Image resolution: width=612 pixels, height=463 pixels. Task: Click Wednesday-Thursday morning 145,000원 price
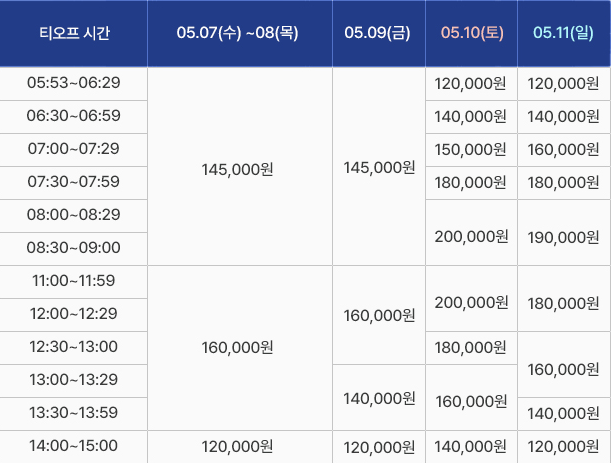pos(237,169)
